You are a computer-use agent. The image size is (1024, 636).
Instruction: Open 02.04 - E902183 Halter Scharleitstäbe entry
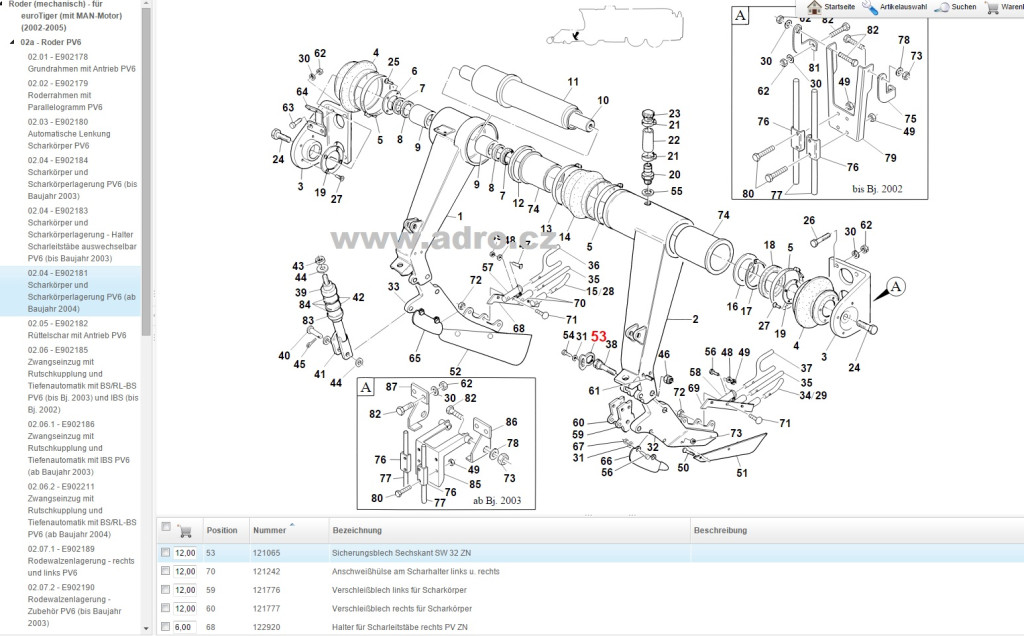pyautogui.click(x=82, y=234)
